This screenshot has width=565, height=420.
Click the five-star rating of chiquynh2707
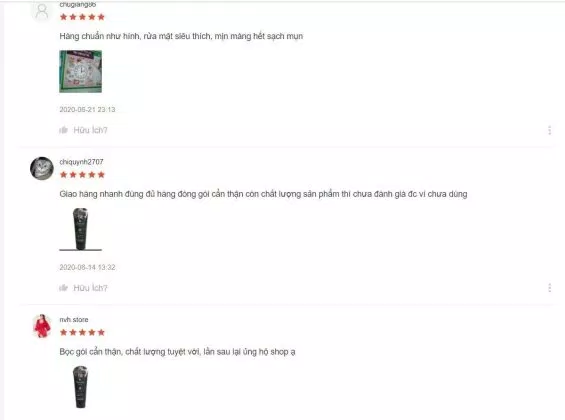[x=82, y=175]
